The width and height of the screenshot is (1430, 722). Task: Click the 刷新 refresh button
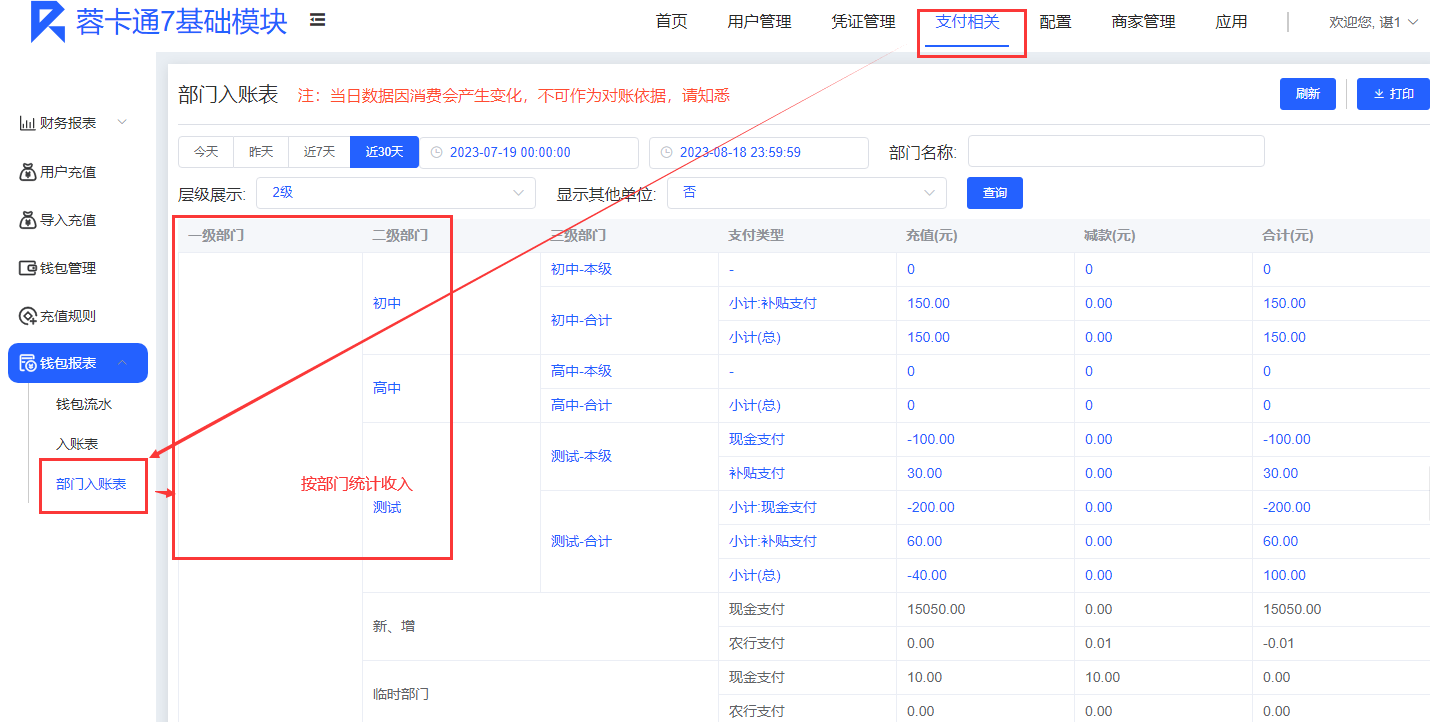tap(1307, 94)
